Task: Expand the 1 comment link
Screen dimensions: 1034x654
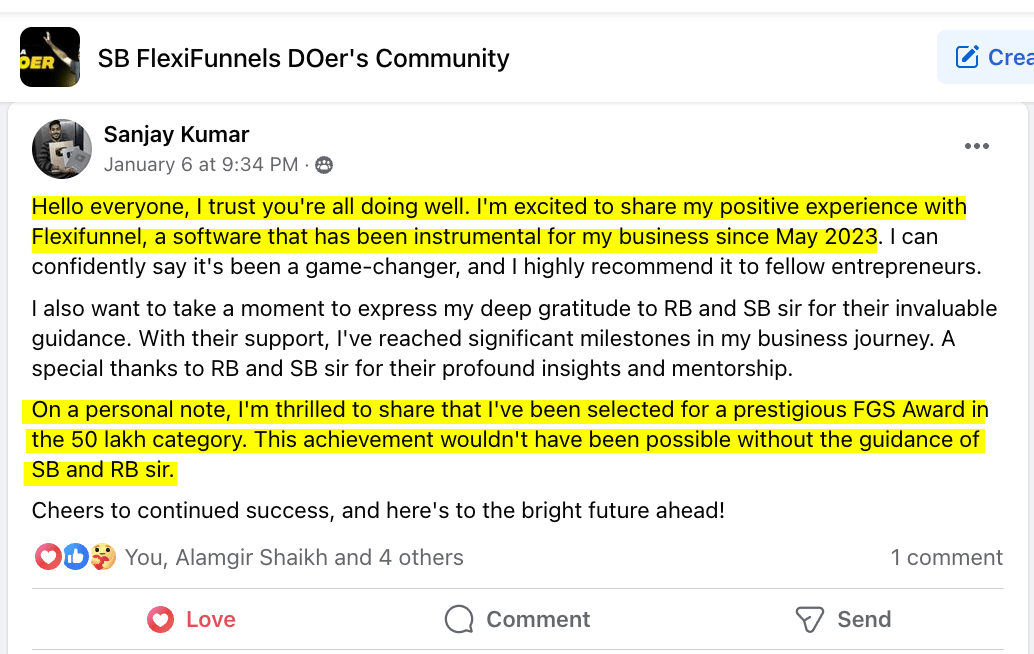Action: (946, 557)
